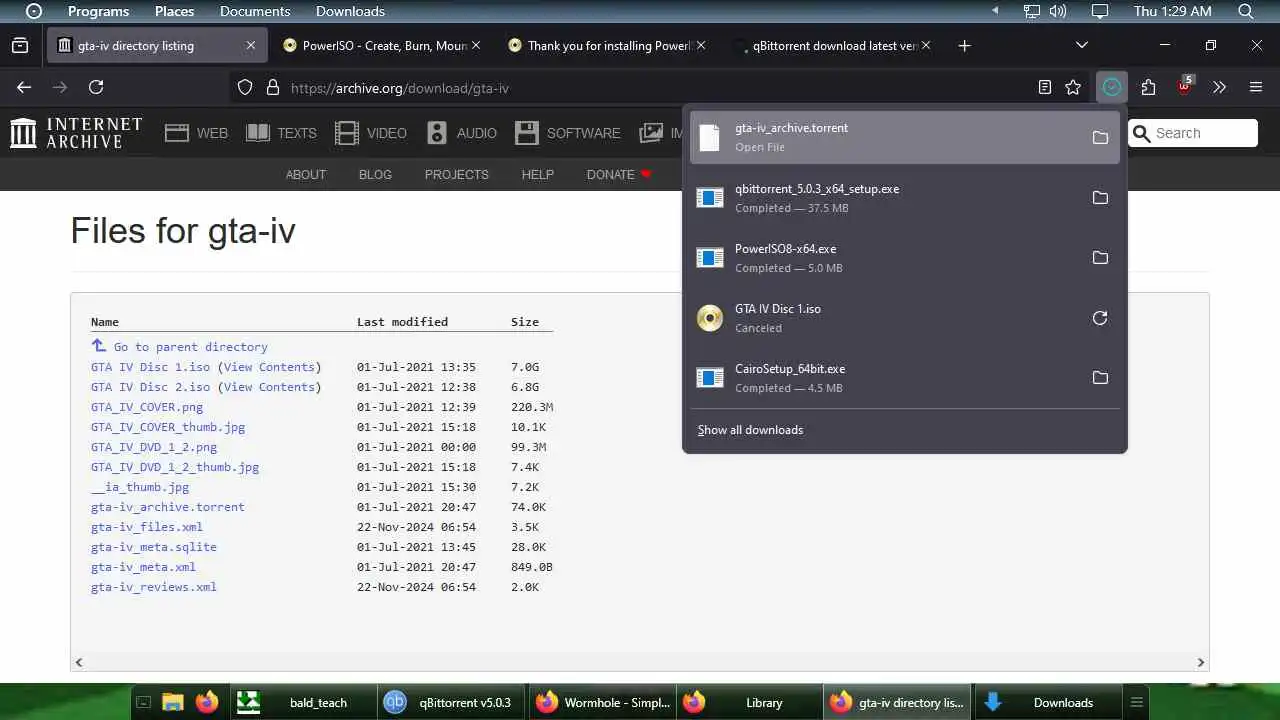1280x720 pixels.
Task: Open uBlock Origin extension icon
Action: (x=1185, y=87)
